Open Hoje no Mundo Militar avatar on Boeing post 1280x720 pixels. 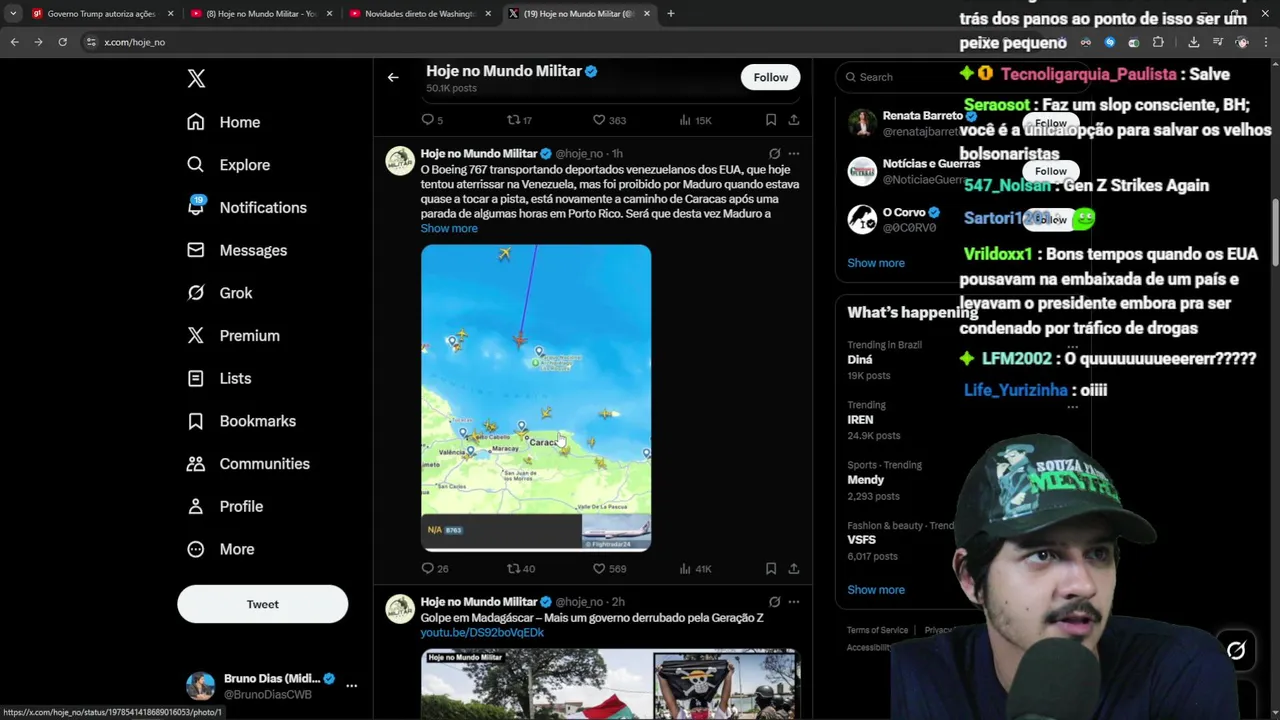[400, 161]
